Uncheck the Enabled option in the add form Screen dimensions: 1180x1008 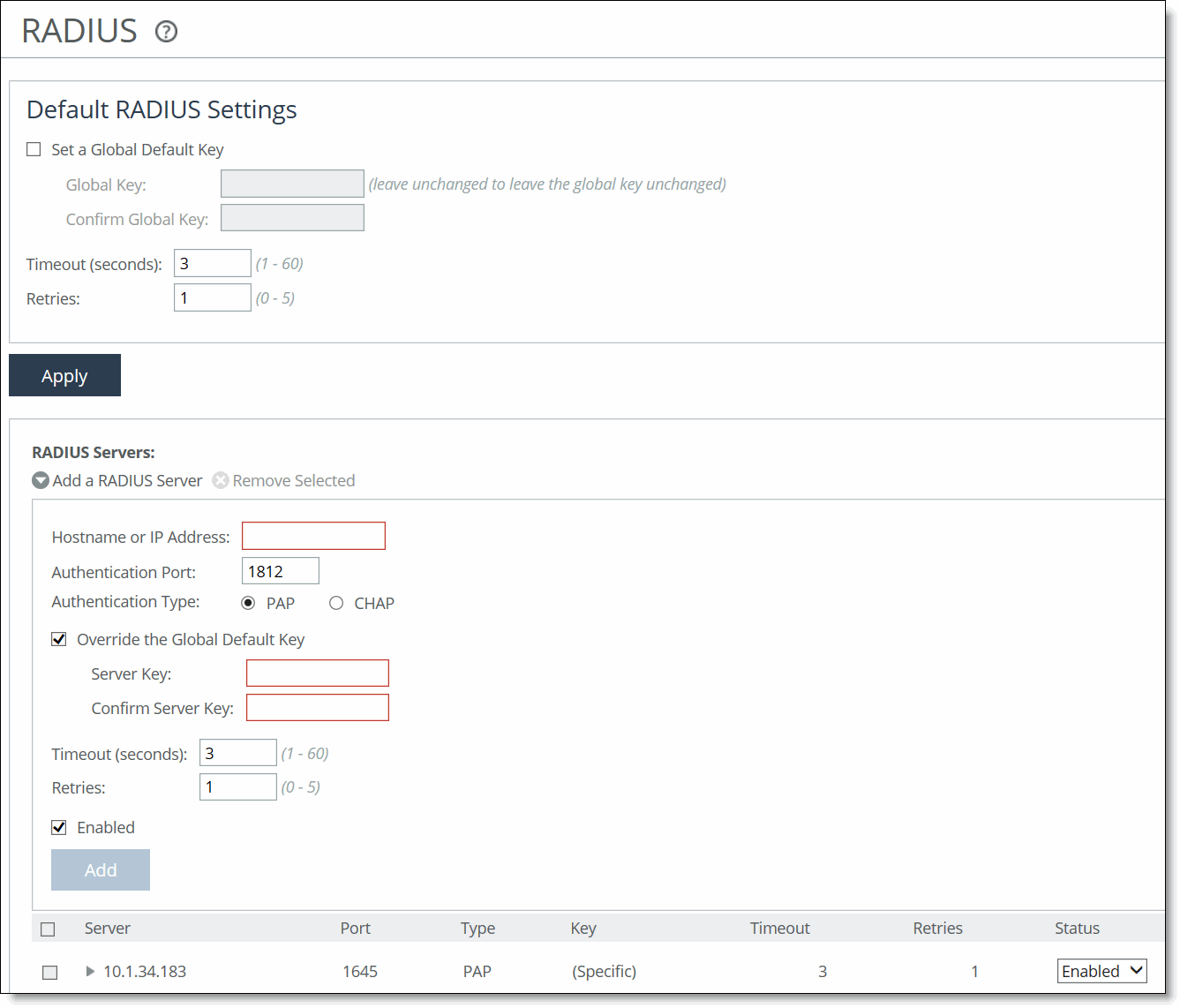tap(59, 827)
